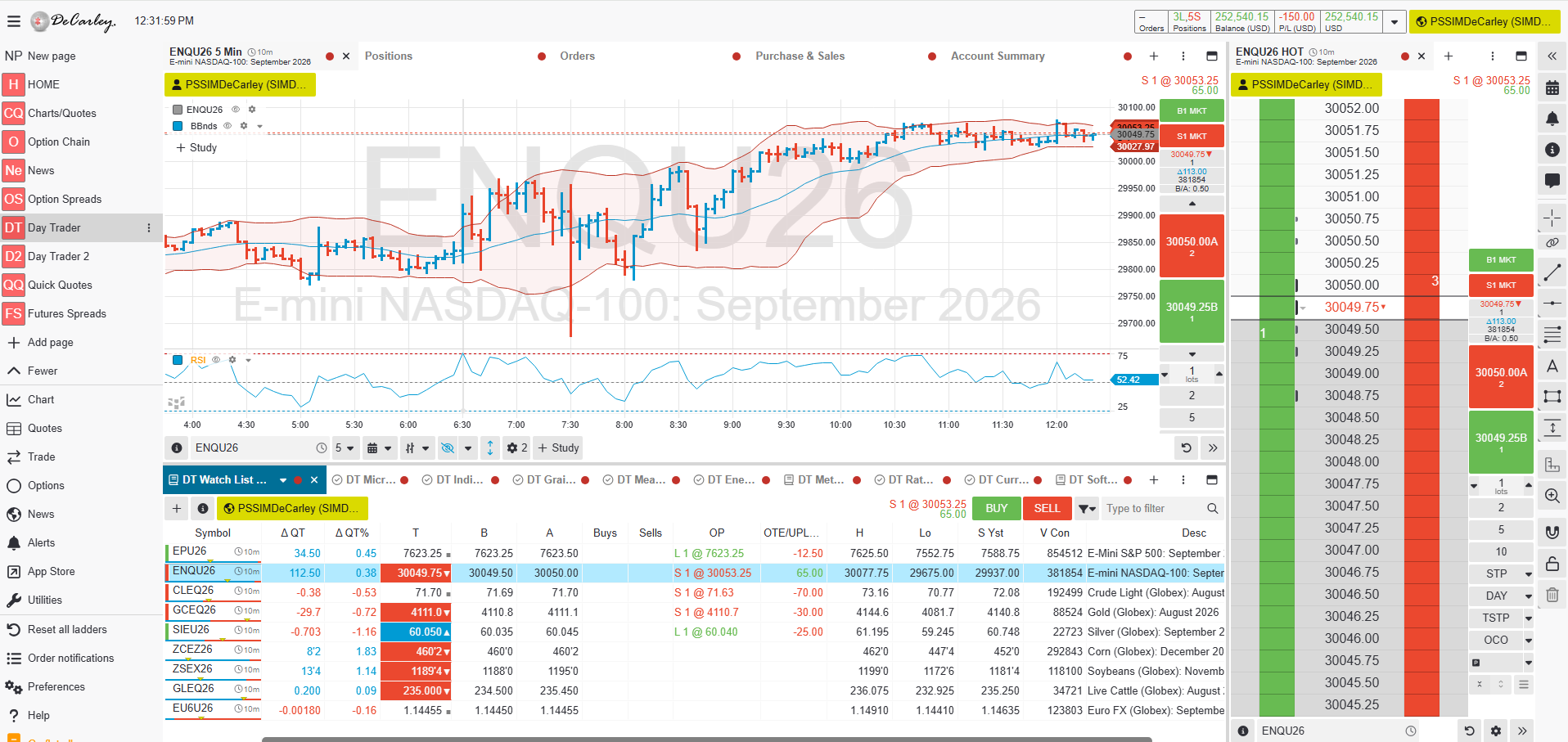1568x742 pixels.
Task: Toggle red link dot on Positions tab
Action: click(x=542, y=56)
